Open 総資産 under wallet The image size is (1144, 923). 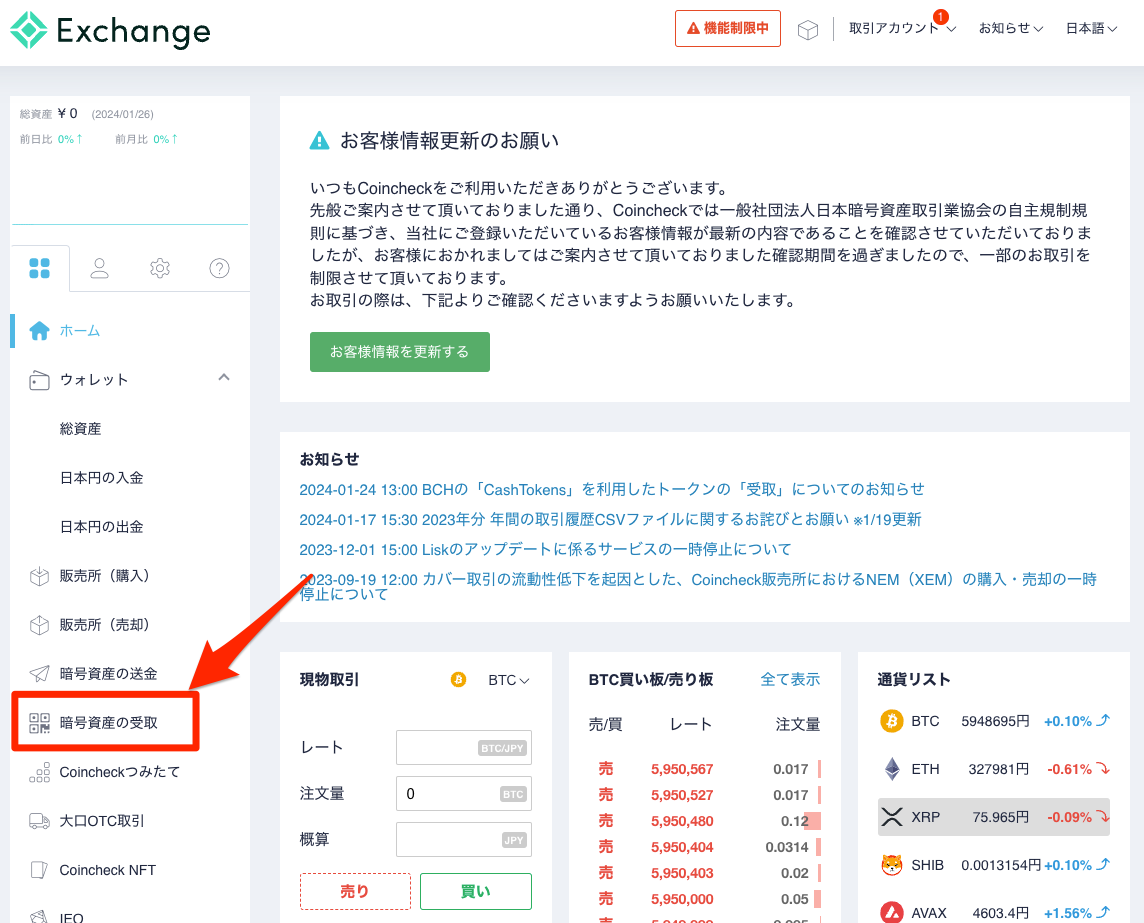[x=80, y=429]
